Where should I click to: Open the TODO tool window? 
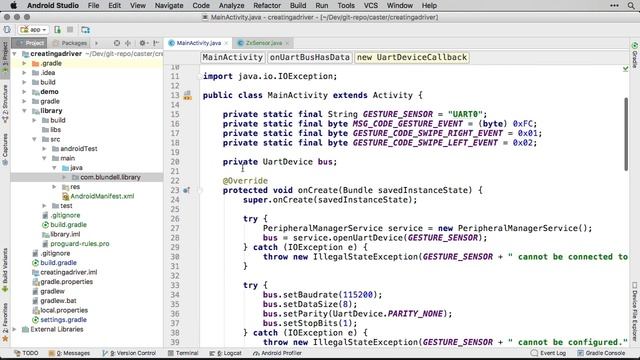coord(26,353)
